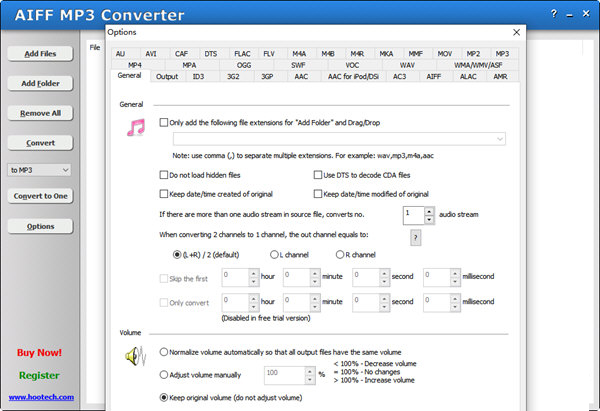This screenshot has width=600, height=411.
Task: Select the General tab
Action: (x=129, y=75)
